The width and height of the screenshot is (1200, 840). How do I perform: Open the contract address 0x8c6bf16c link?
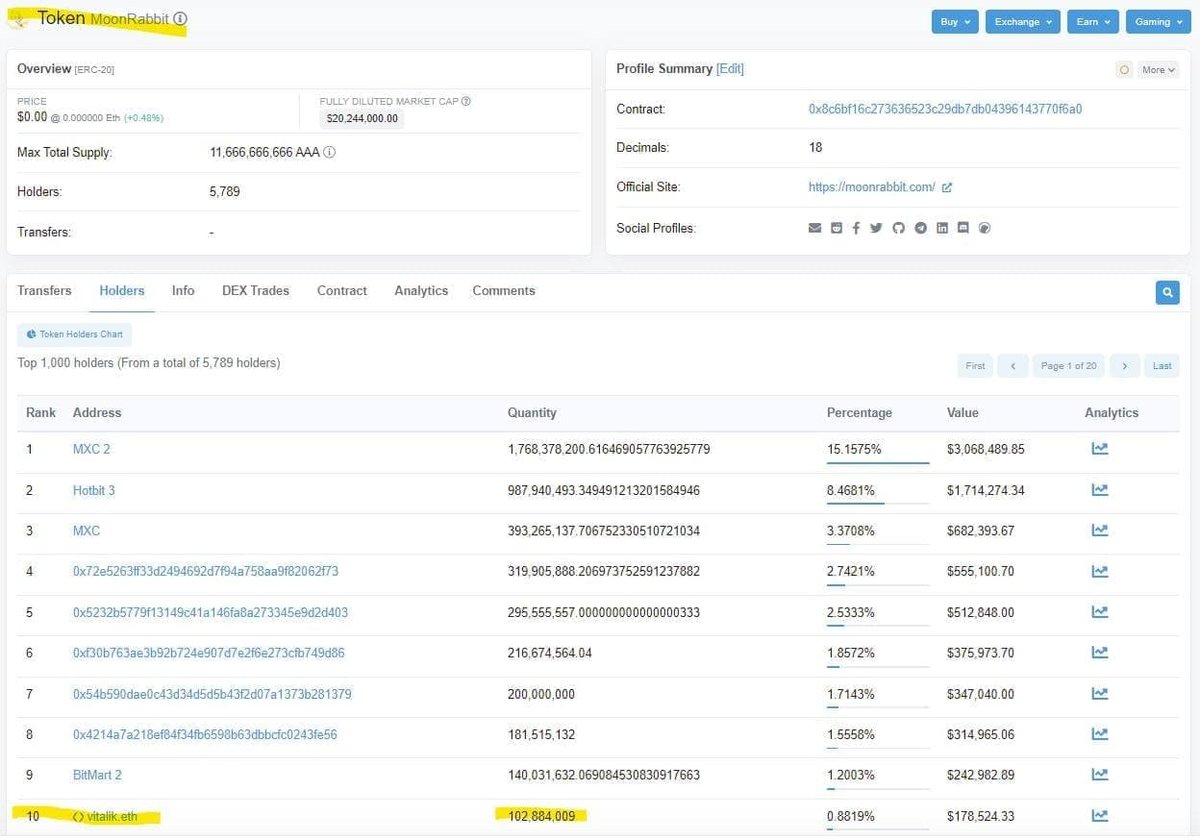(x=945, y=109)
